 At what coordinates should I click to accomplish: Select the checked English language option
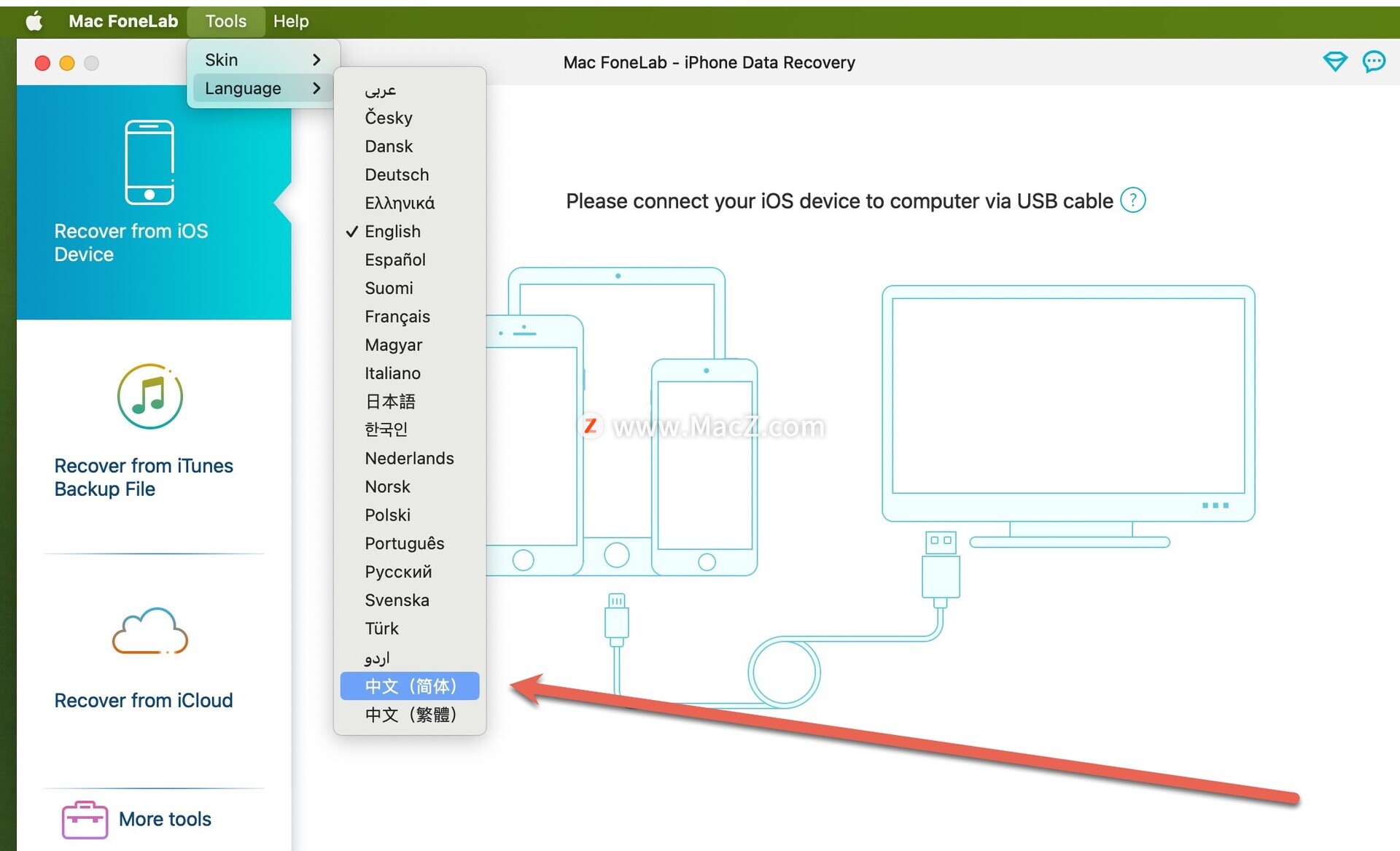pyautogui.click(x=410, y=231)
